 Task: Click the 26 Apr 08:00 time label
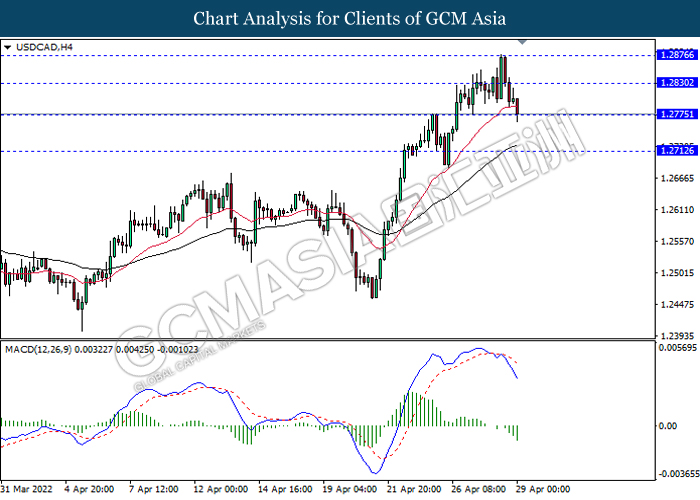coord(479,489)
